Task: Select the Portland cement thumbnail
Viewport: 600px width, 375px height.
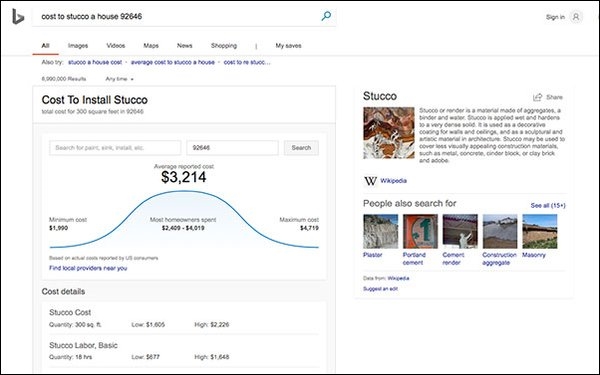Action: coord(420,231)
